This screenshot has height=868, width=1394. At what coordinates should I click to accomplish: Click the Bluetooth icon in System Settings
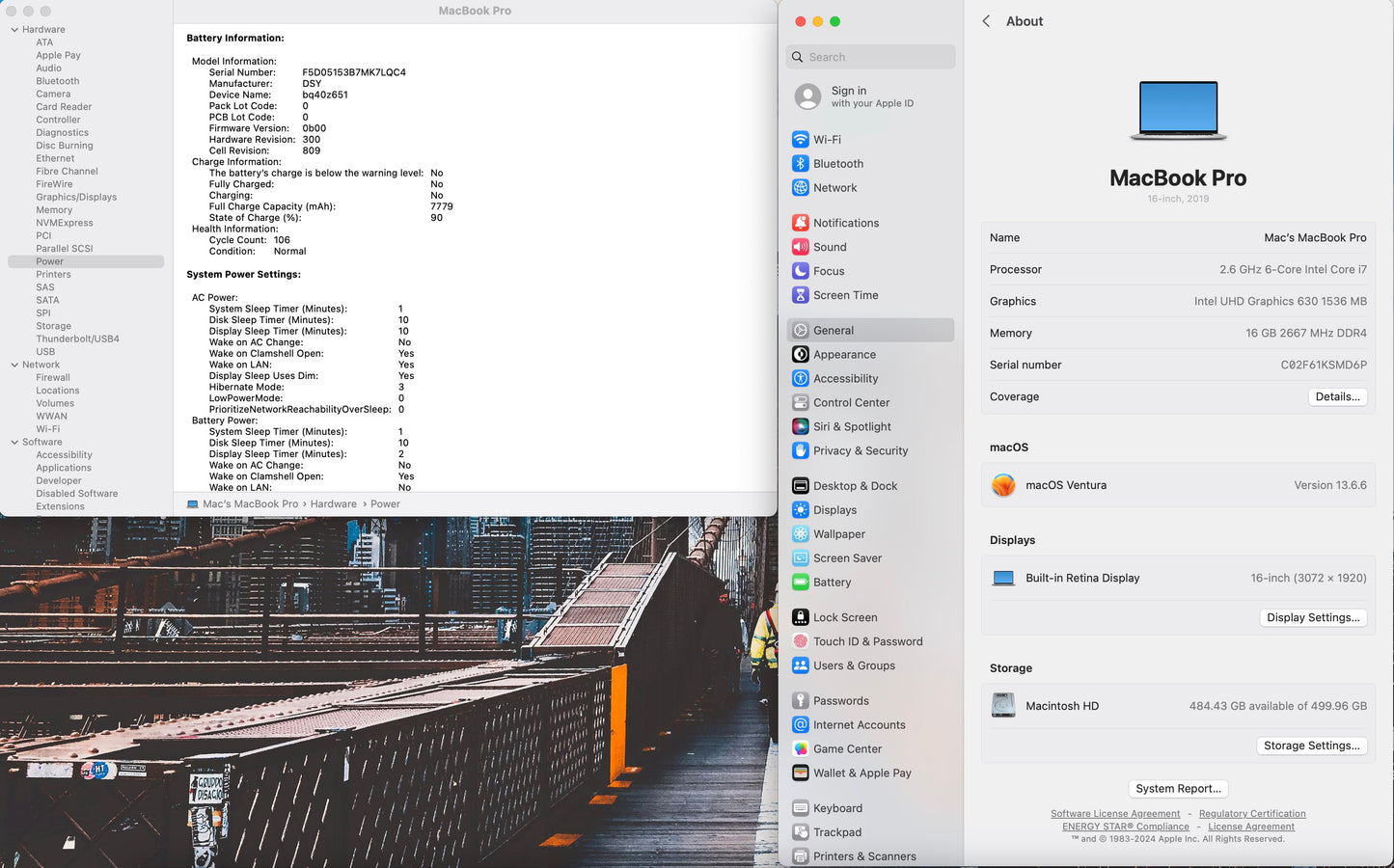[800, 164]
